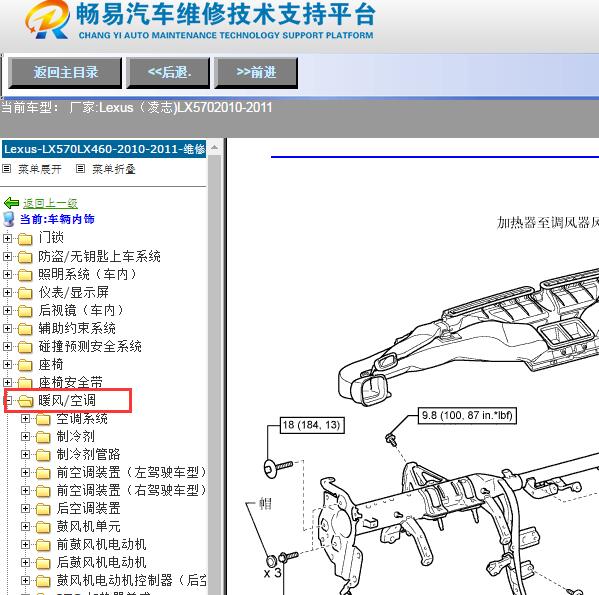
Task: Click the 后视镜 folder icon
Action: click(25, 311)
